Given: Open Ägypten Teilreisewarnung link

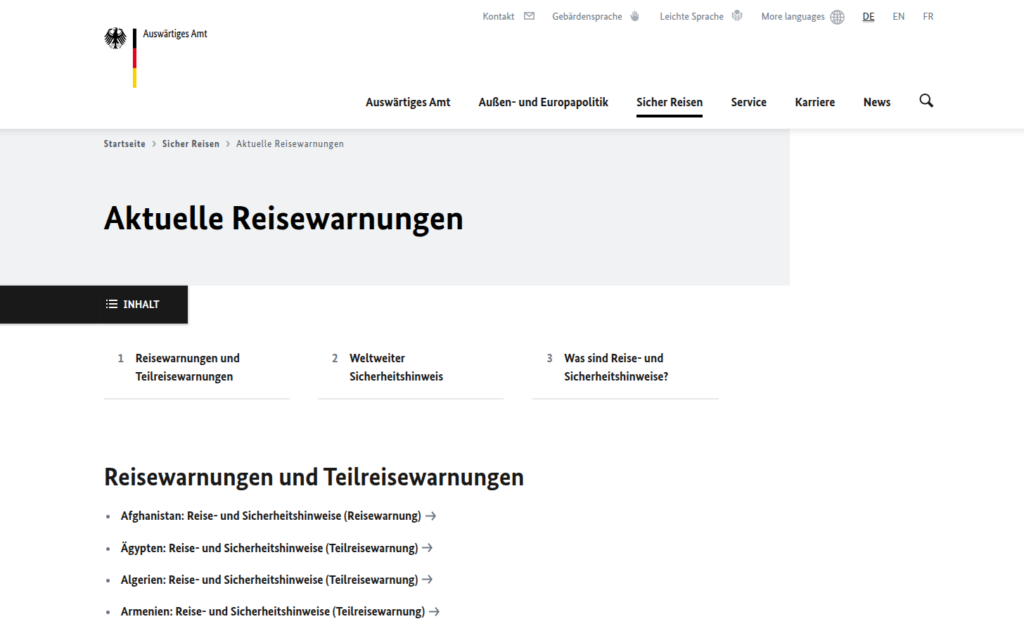Looking at the screenshot, I should (x=269, y=548).
